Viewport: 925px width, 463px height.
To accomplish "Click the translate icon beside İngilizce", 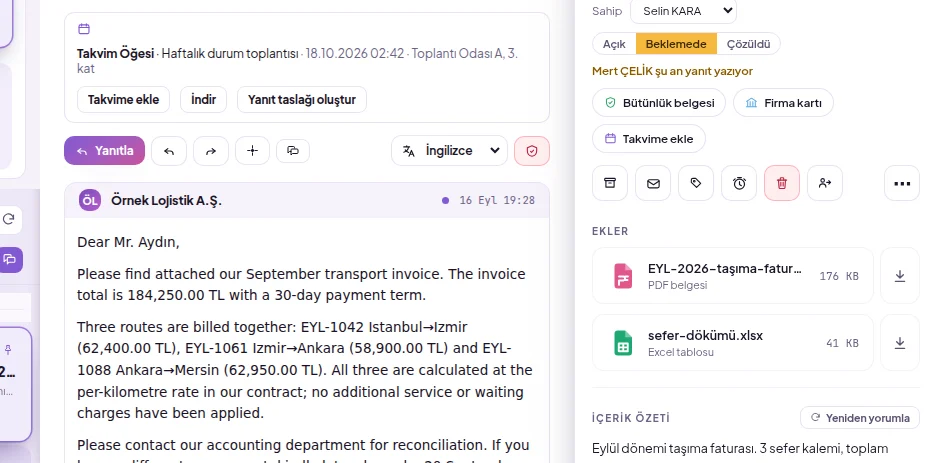I will pyautogui.click(x=409, y=151).
